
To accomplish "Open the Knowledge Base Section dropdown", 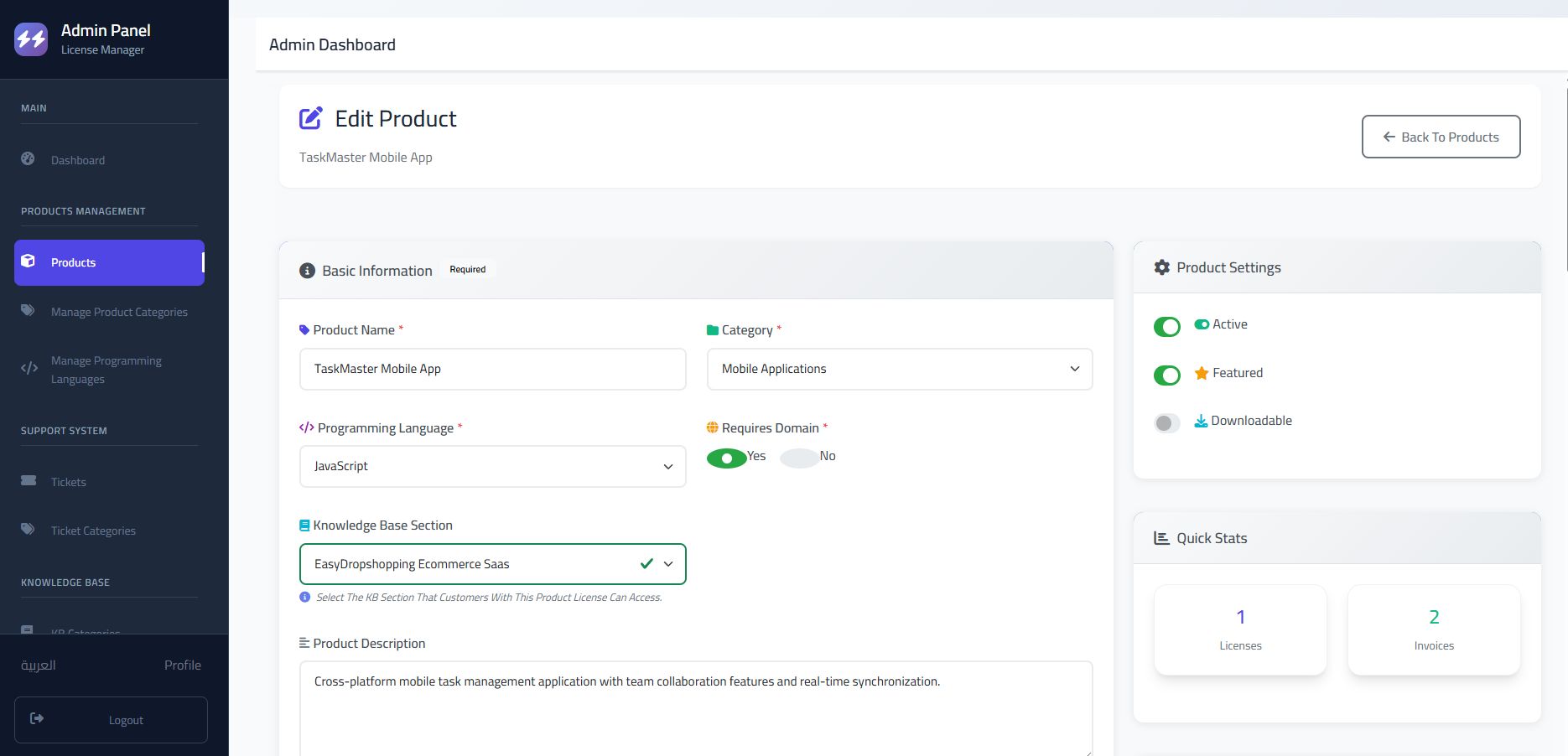I will 492,564.
